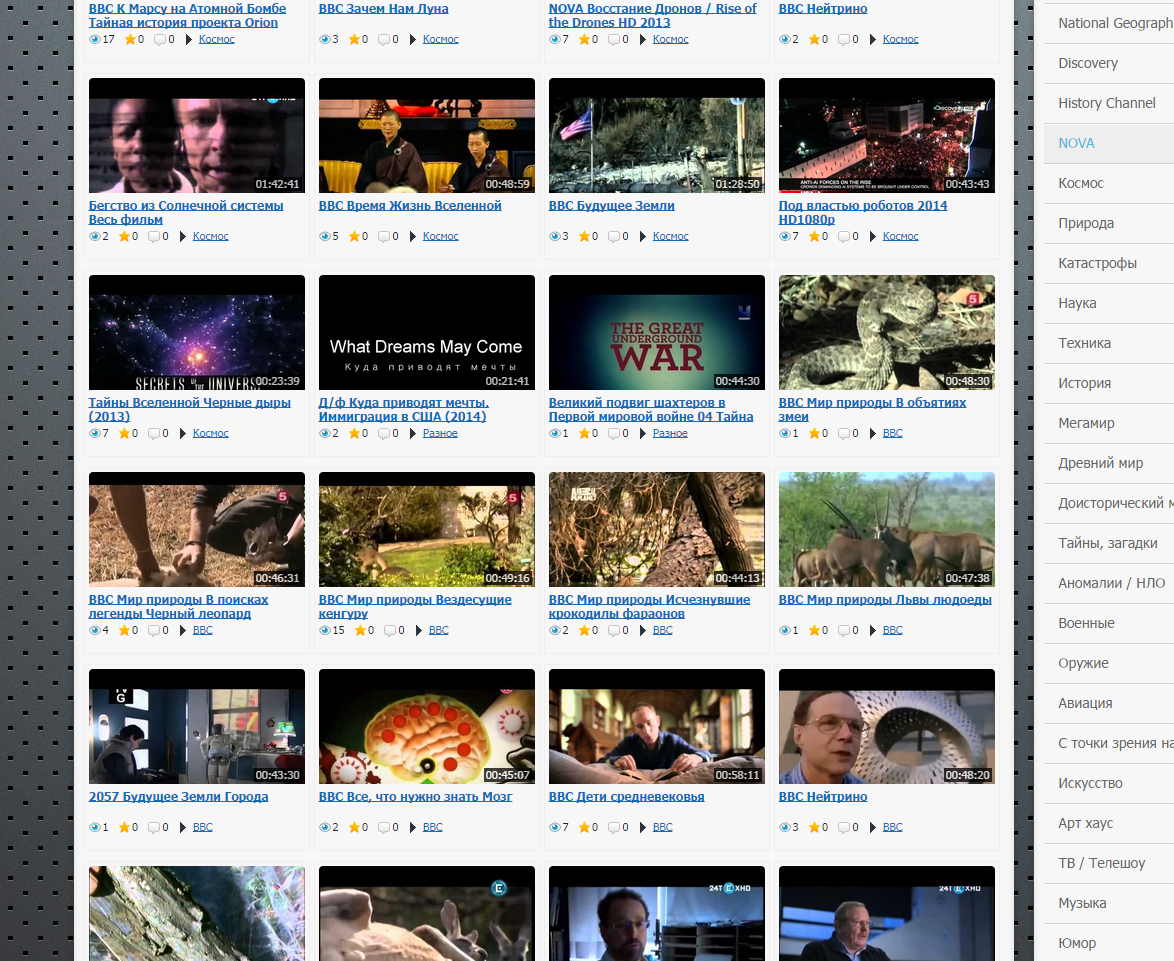The image size is (1174, 961).
Task: Click the star icon under 'BBC Нейтрино' bottom row
Action: pos(814,827)
